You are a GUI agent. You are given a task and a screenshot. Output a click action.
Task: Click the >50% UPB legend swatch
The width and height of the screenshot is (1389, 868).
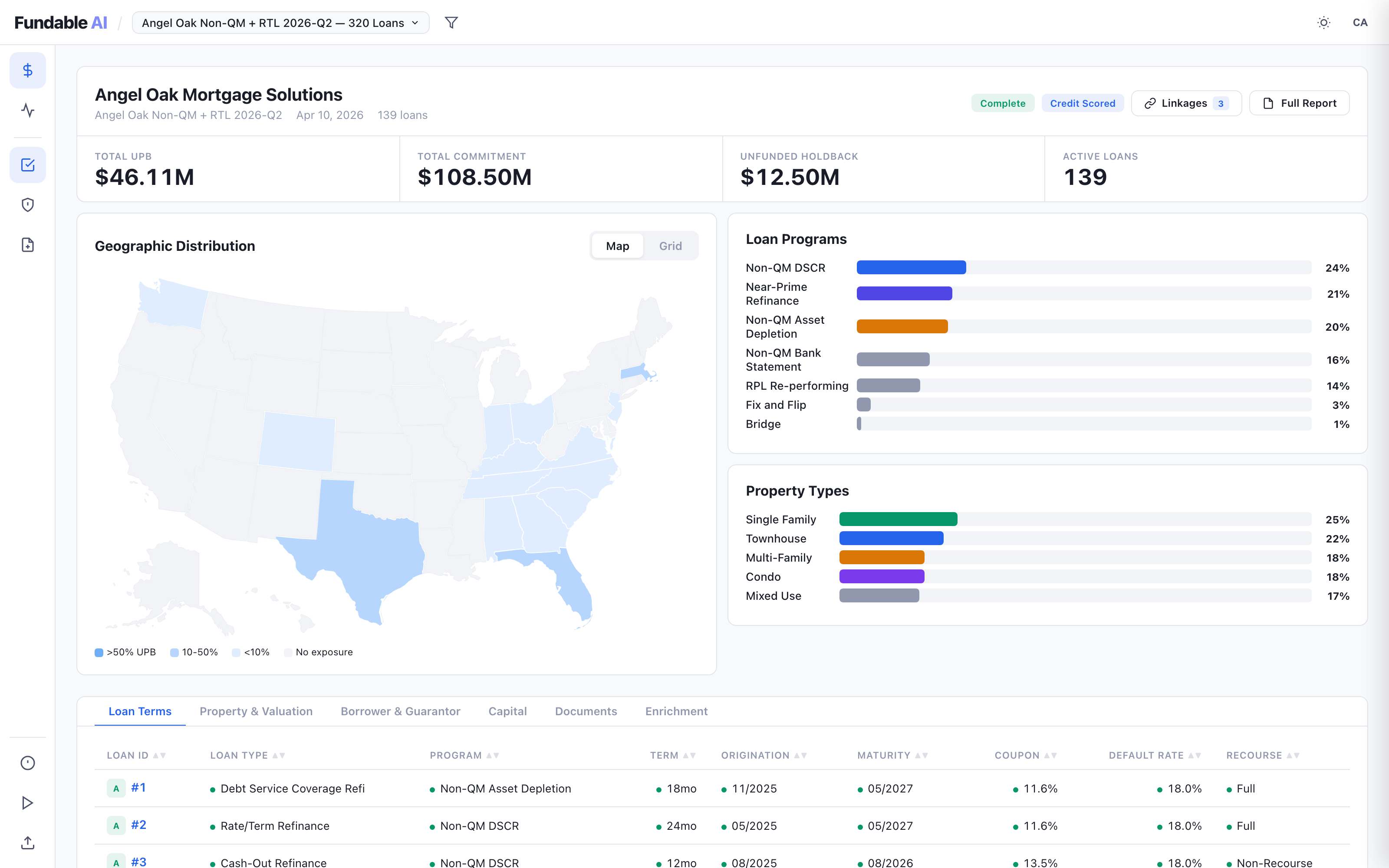point(99,653)
